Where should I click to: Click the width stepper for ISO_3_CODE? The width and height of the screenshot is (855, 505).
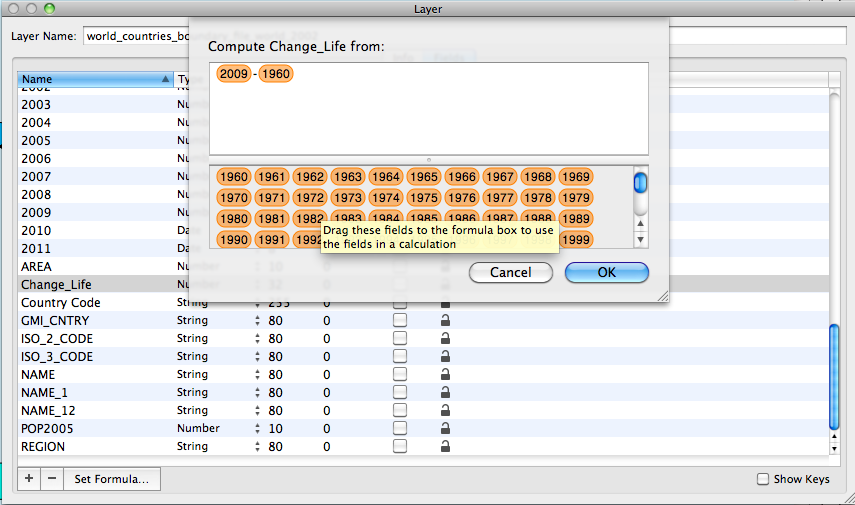258,357
